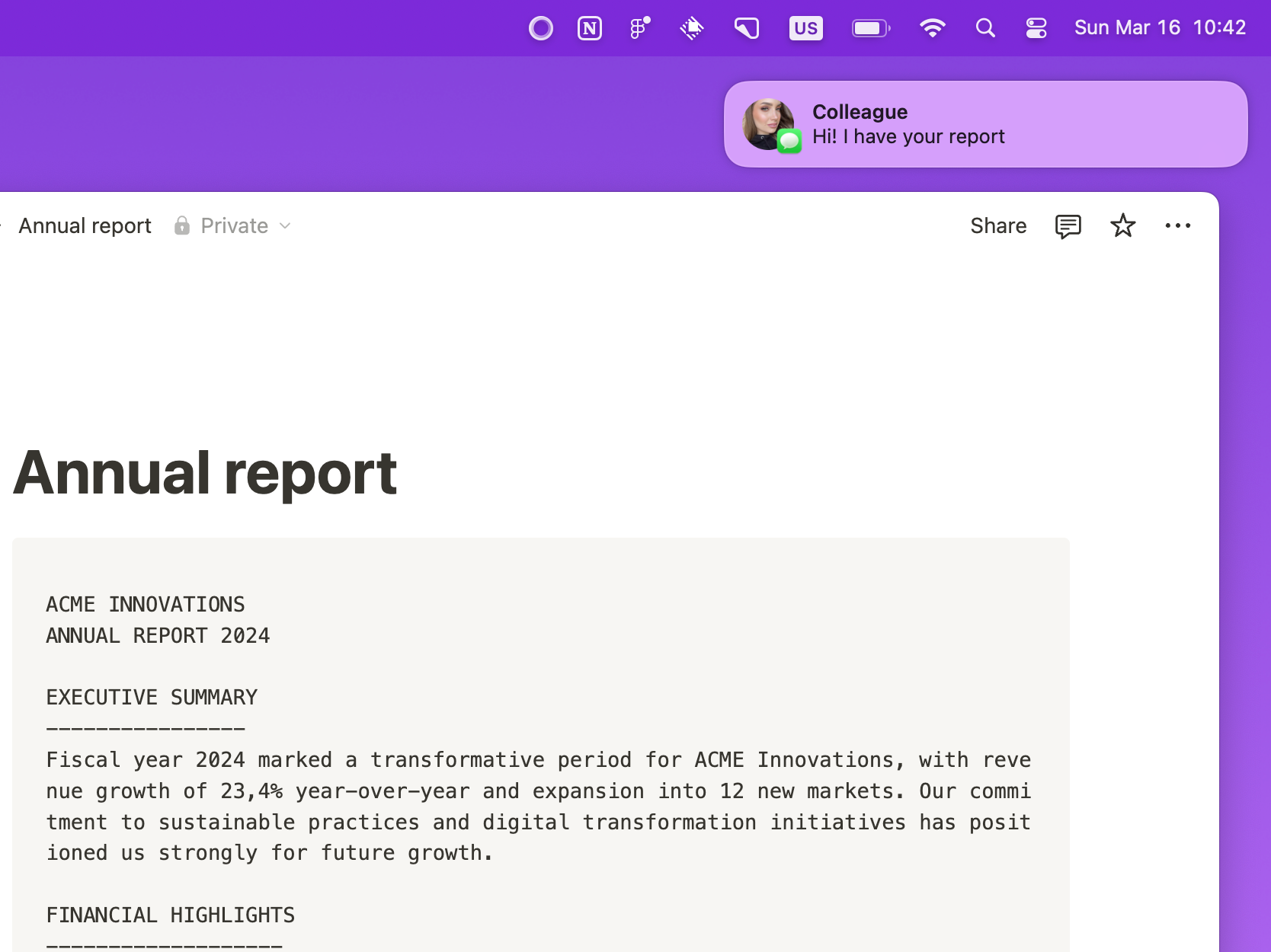Open the Colleague message notification
Image resolution: width=1271 pixels, height=952 pixels.
point(984,124)
